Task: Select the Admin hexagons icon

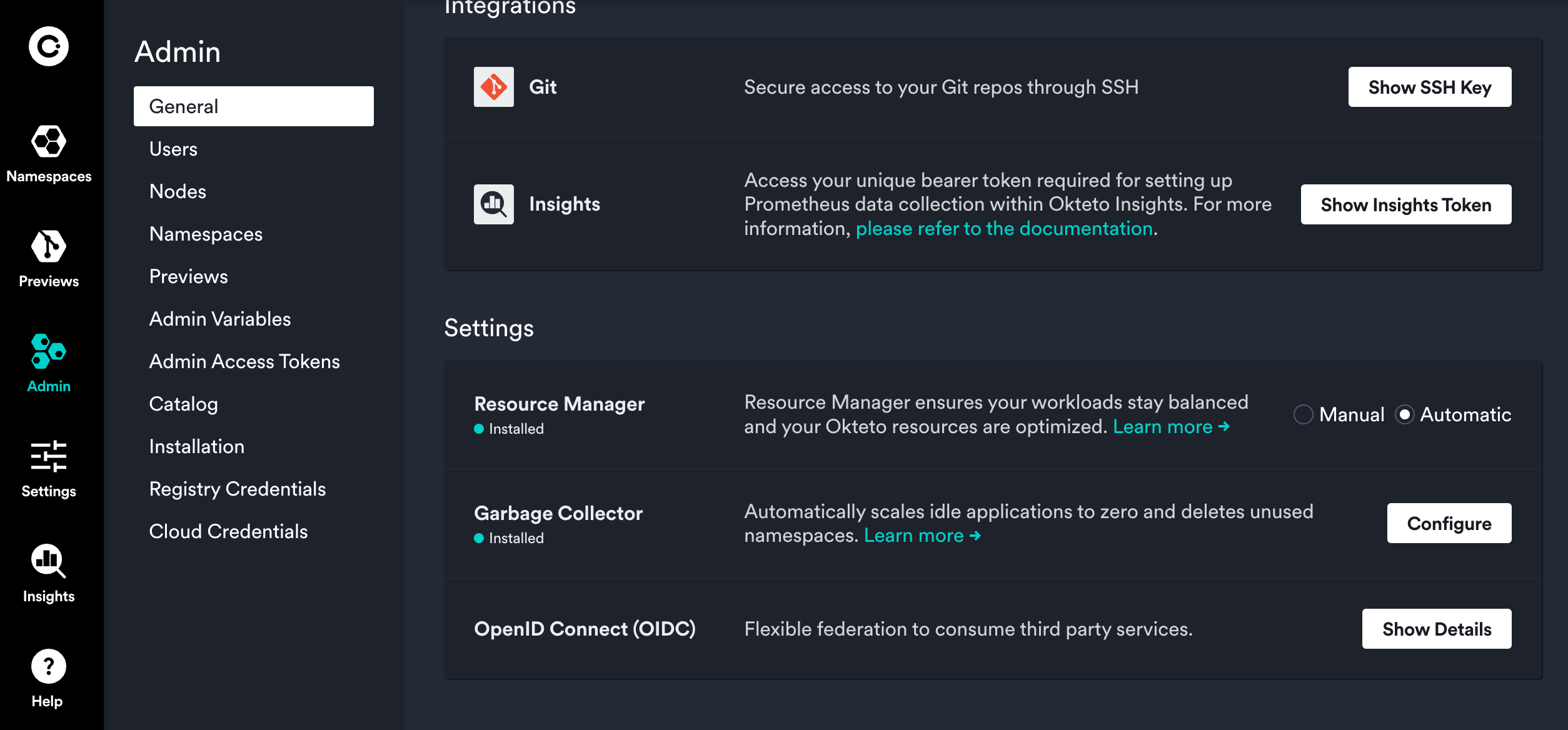Action: (49, 351)
